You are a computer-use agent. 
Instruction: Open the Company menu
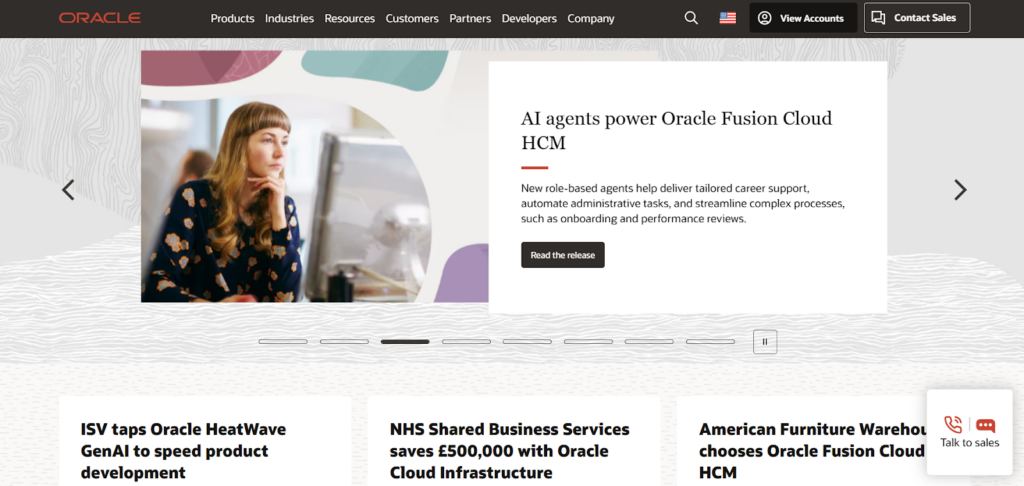(591, 18)
